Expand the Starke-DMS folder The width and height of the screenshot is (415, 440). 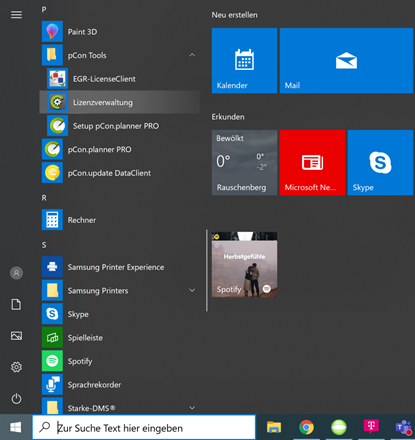click(x=192, y=408)
